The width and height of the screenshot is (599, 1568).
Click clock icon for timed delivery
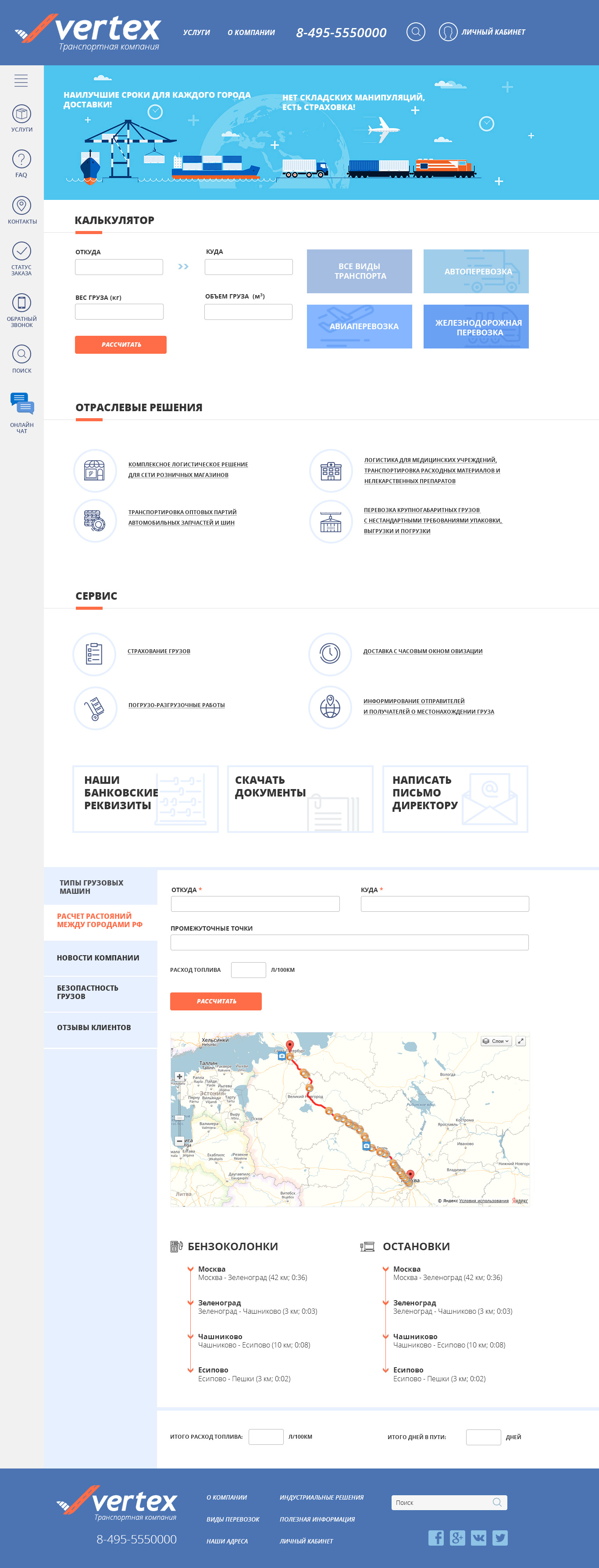click(330, 654)
